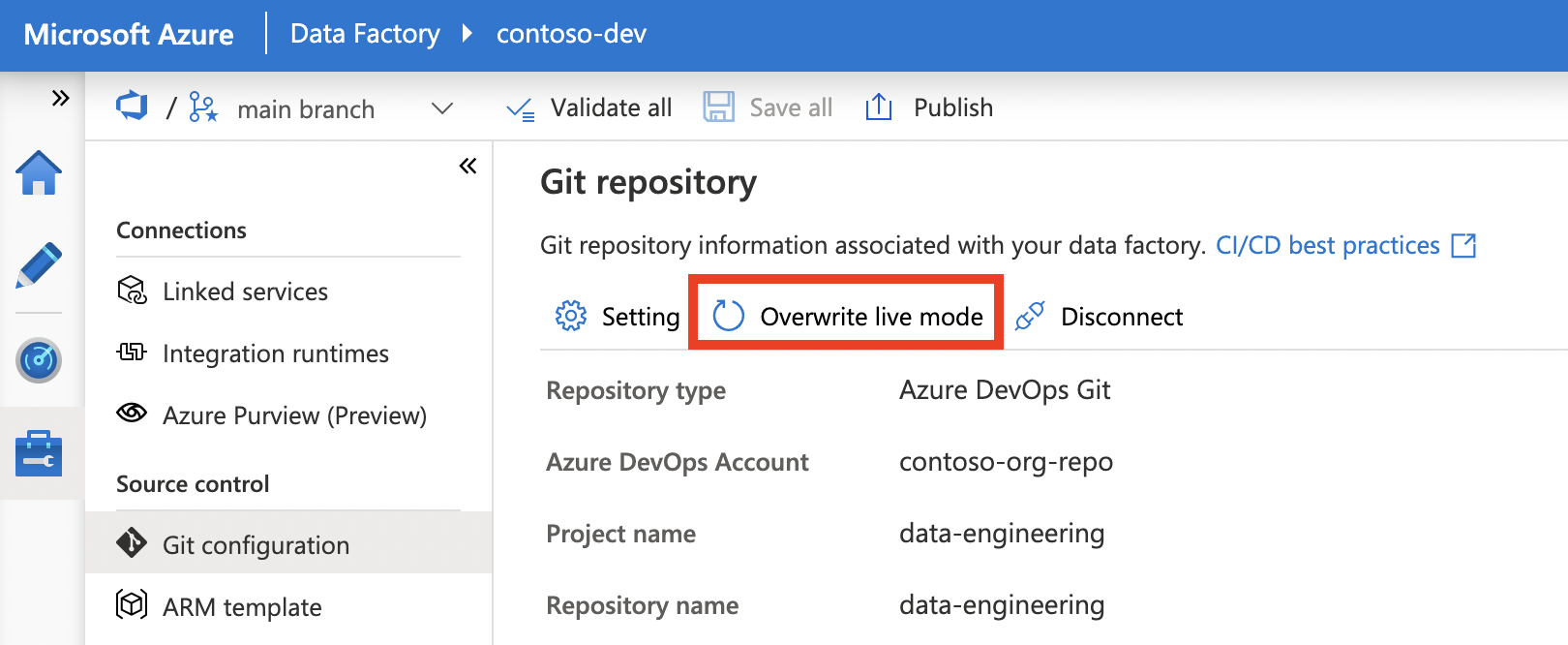Click the Setting gear icon
This screenshot has width=1568, height=645.
571,316
